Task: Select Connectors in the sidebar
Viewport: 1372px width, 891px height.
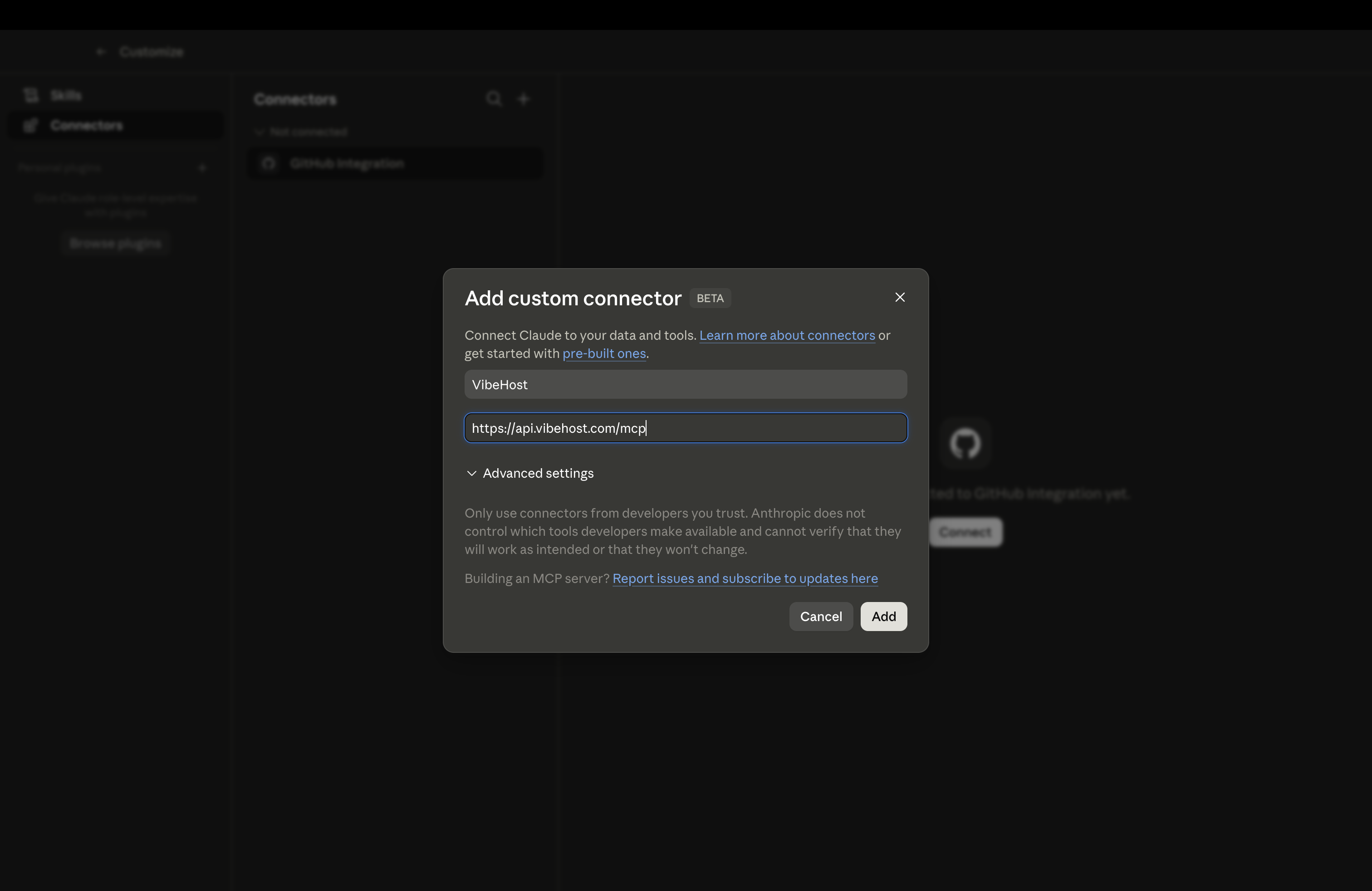Action: click(x=115, y=125)
